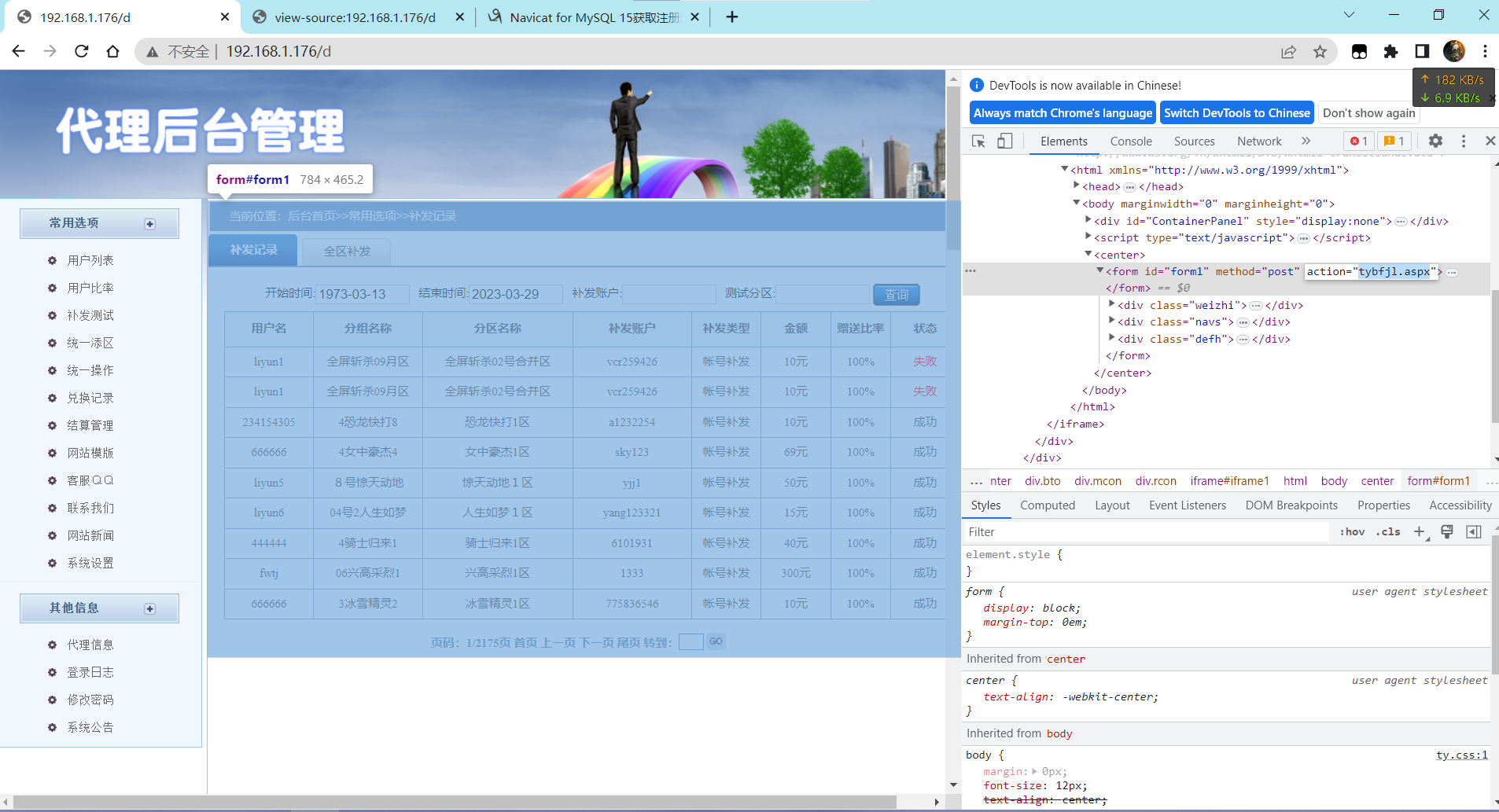Collapse the form1 element node

point(1100,270)
